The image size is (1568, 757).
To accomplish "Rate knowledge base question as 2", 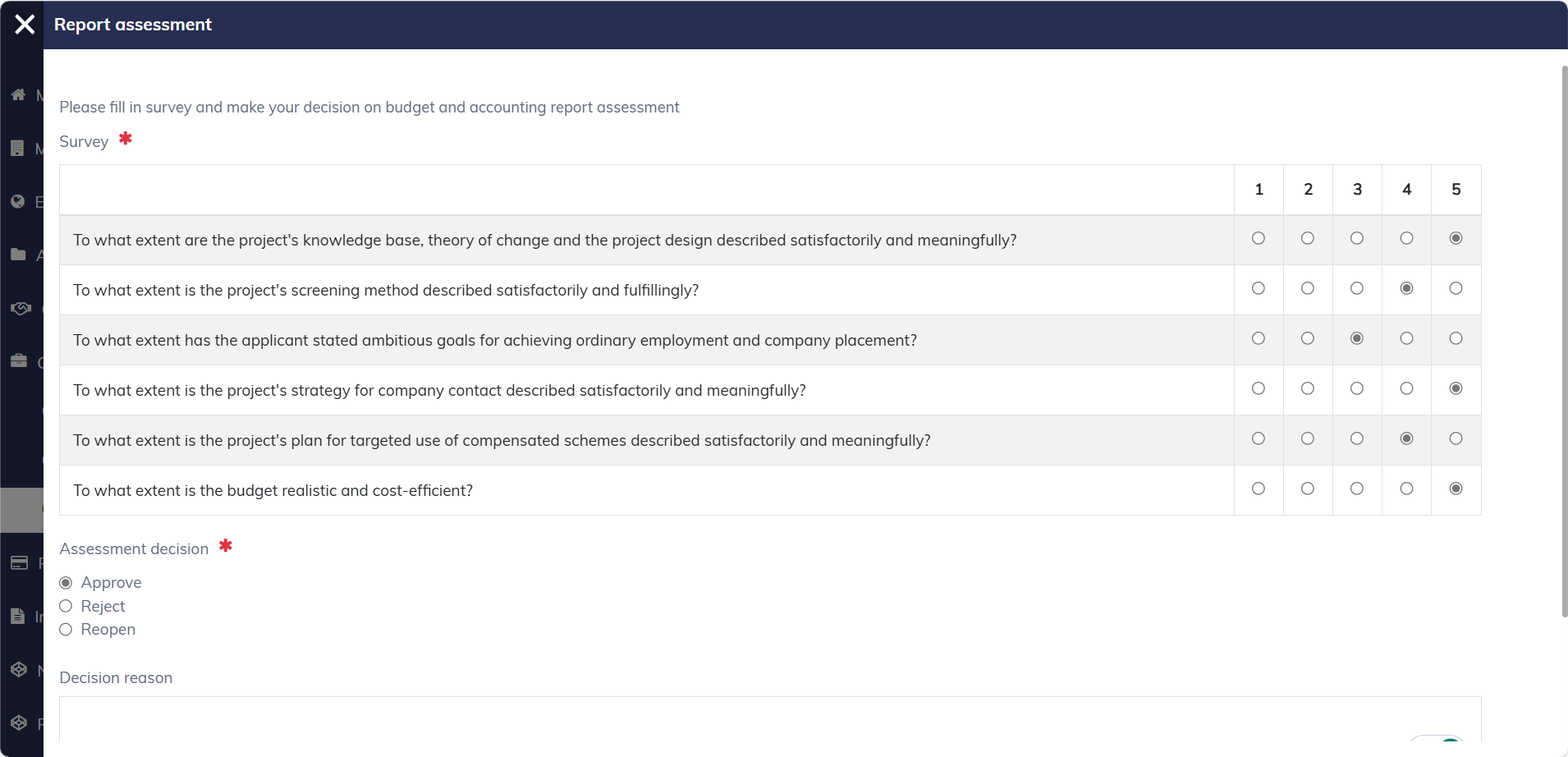I will tap(1308, 239).
